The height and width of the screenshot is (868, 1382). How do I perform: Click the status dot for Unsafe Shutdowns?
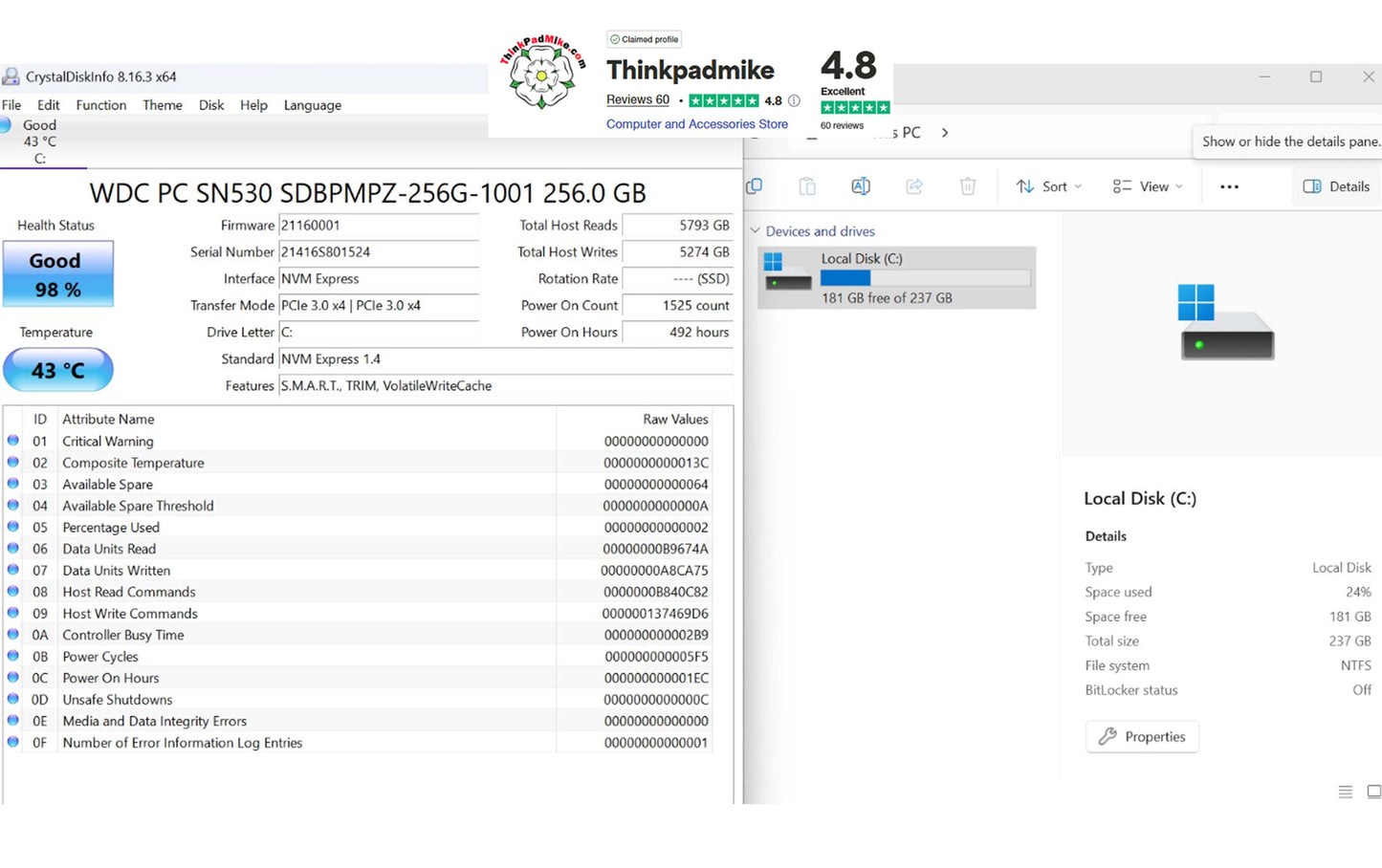[13, 699]
